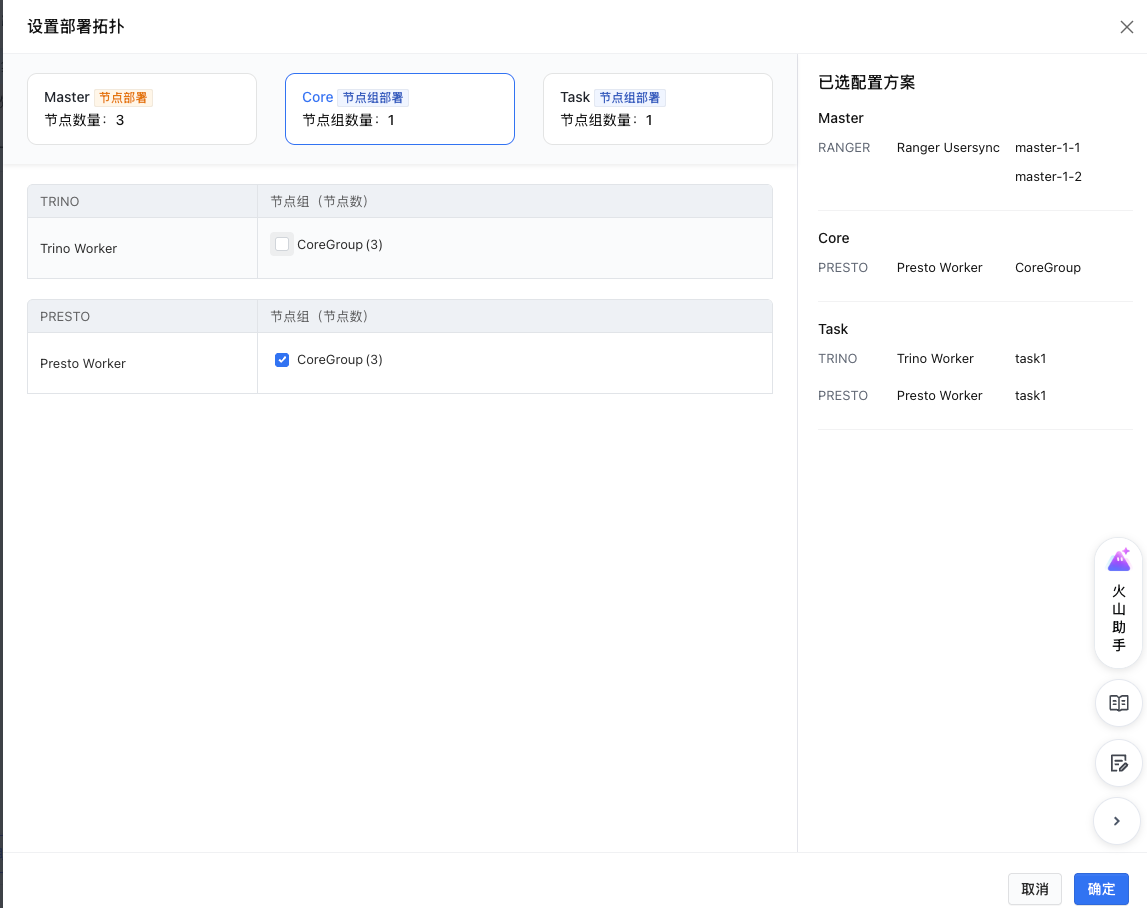Collapse the floating sidebar with chevron arrow
This screenshot has height=908, width=1147.
1117,821
